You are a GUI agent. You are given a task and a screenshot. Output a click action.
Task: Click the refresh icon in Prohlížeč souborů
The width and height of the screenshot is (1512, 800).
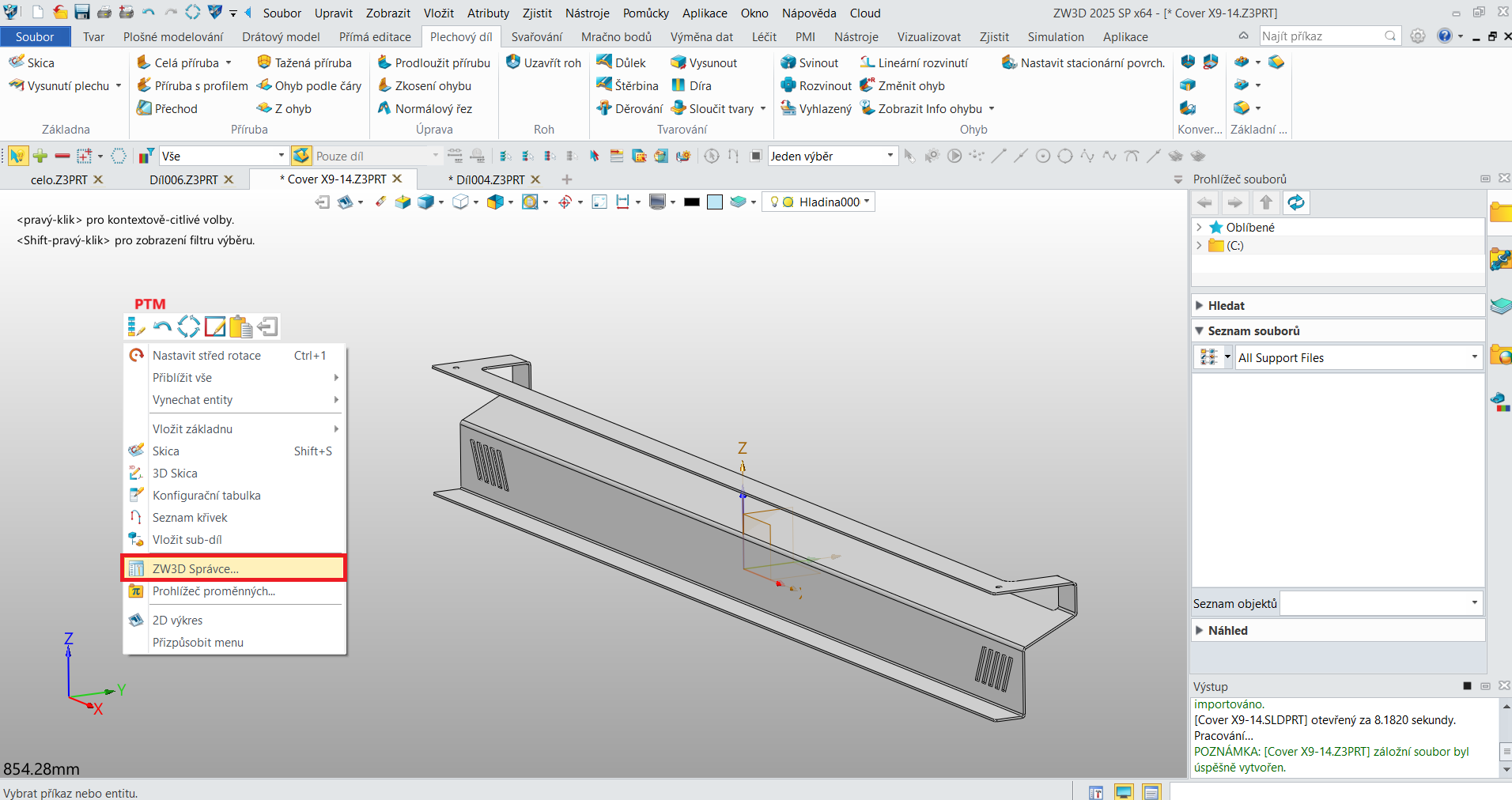coord(1296,203)
